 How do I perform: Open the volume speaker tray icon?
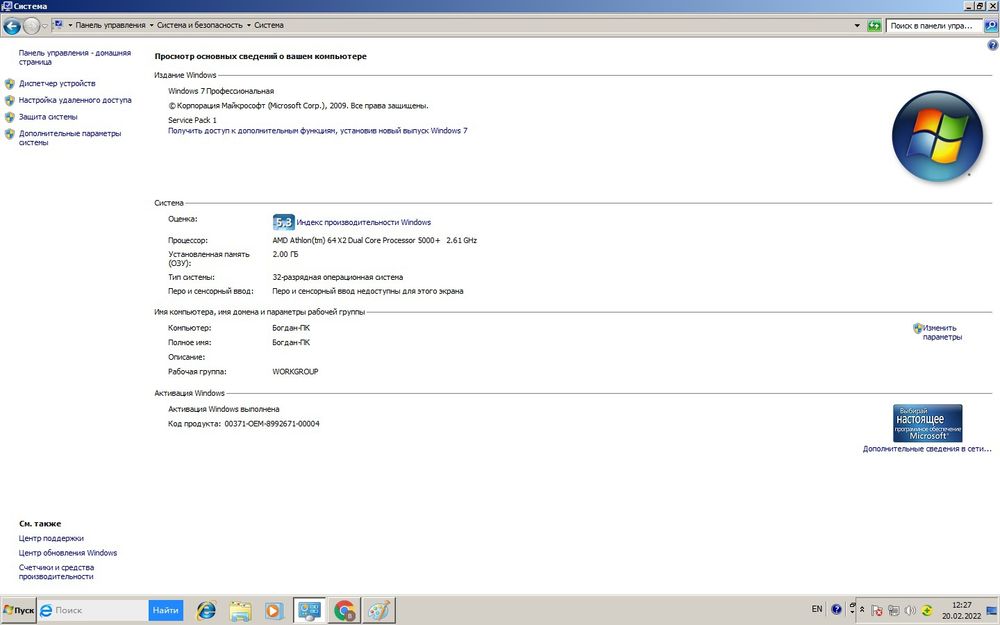pyautogui.click(x=910, y=610)
